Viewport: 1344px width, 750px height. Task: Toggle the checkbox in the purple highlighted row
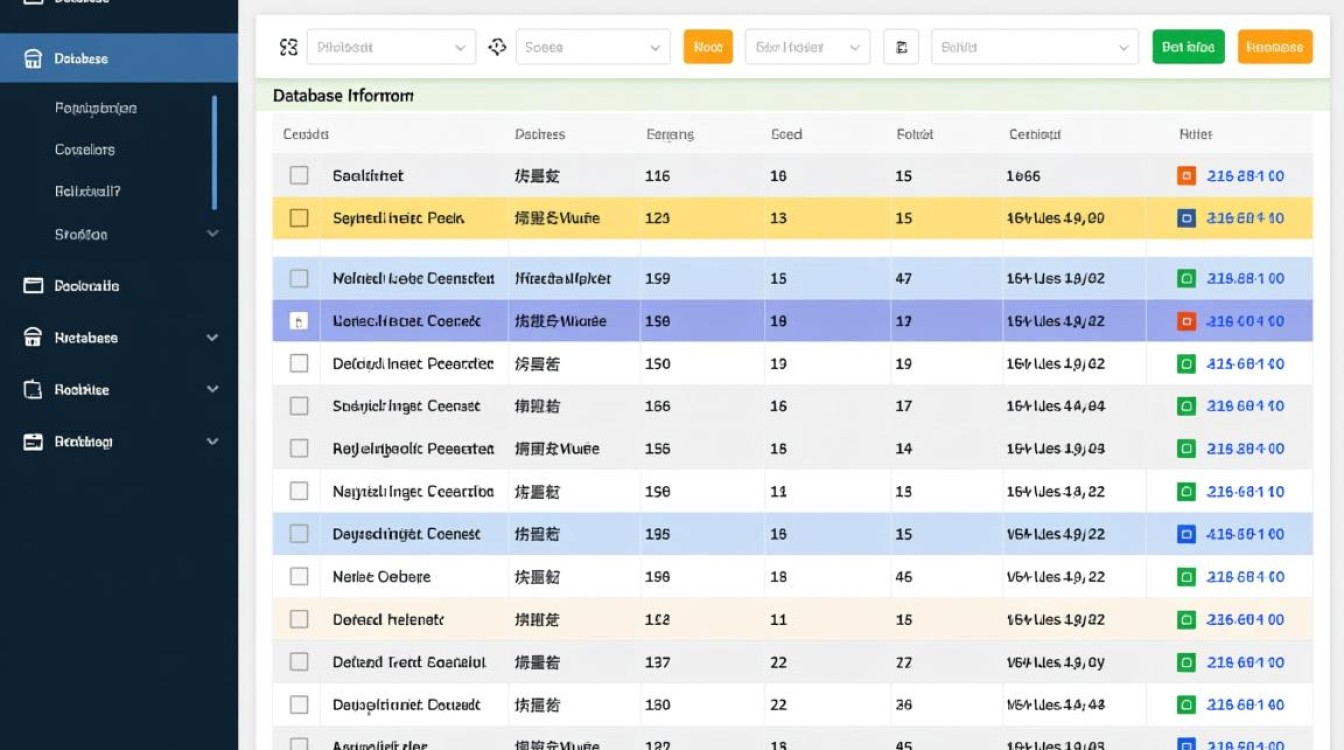click(299, 322)
